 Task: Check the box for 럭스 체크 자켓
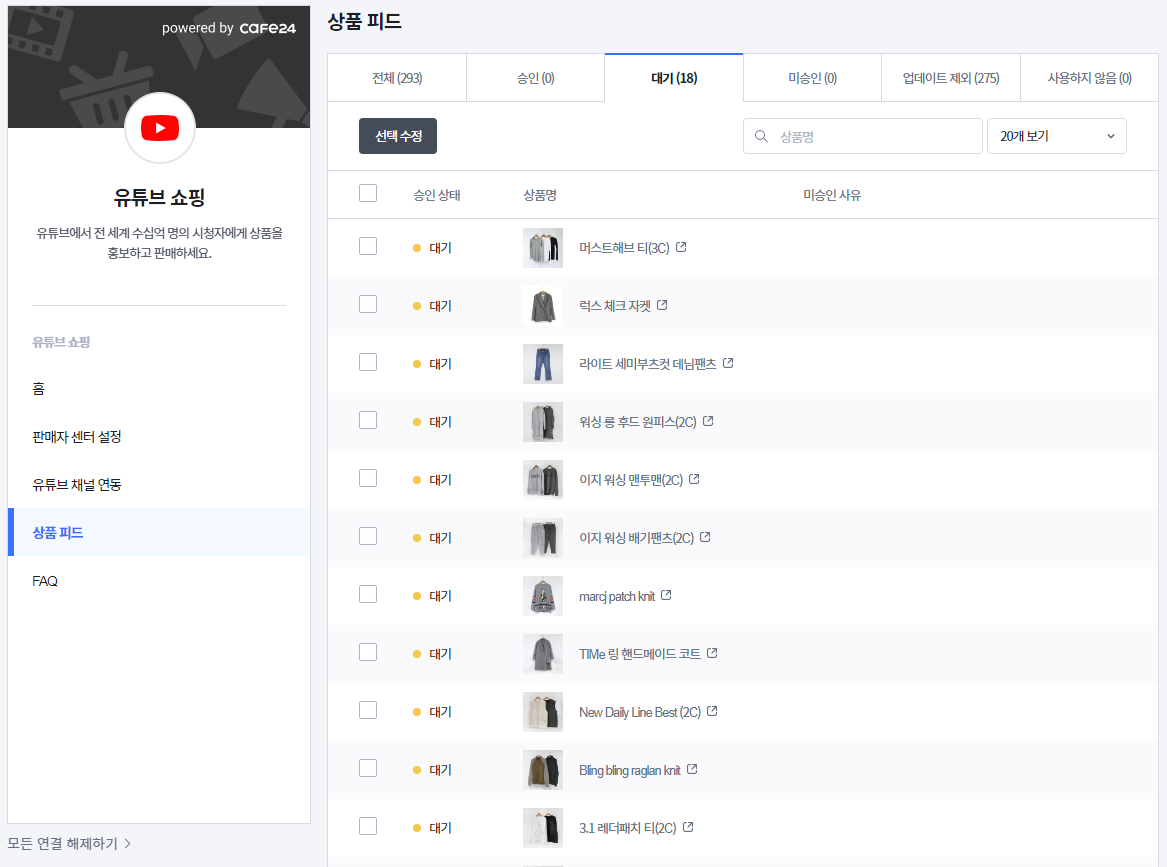[x=368, y=304]
